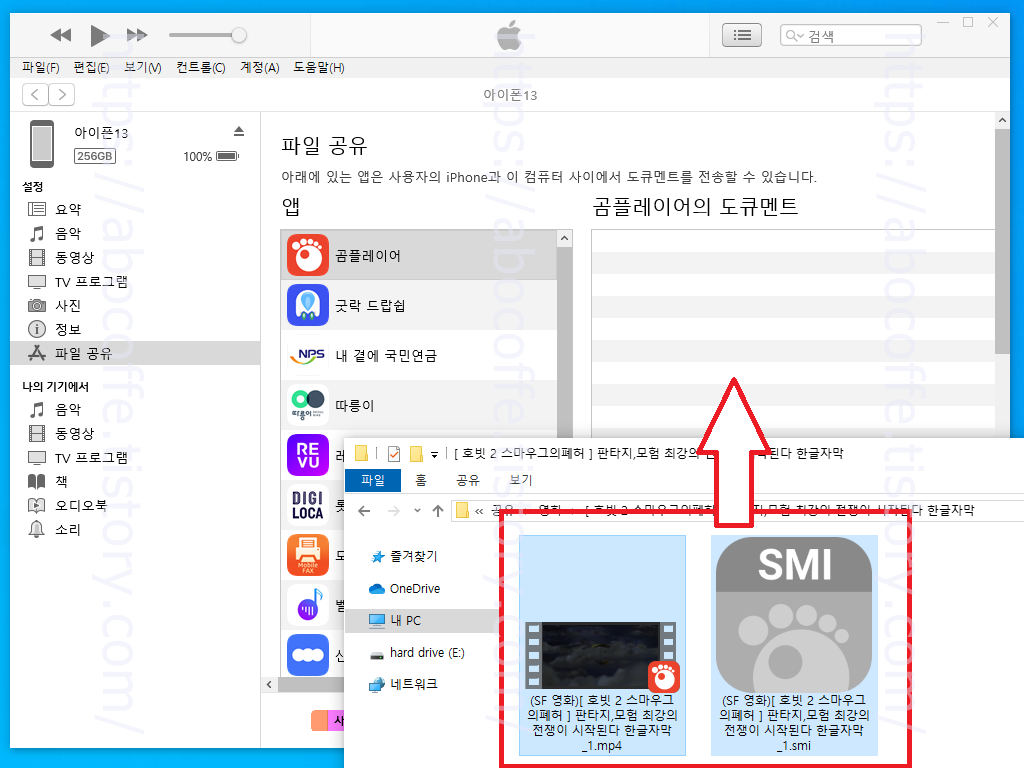Select the 곰플레이어 app icon
Viewport: 1024px width, 768px height.
pyautogui.click(x=308, y=255)
